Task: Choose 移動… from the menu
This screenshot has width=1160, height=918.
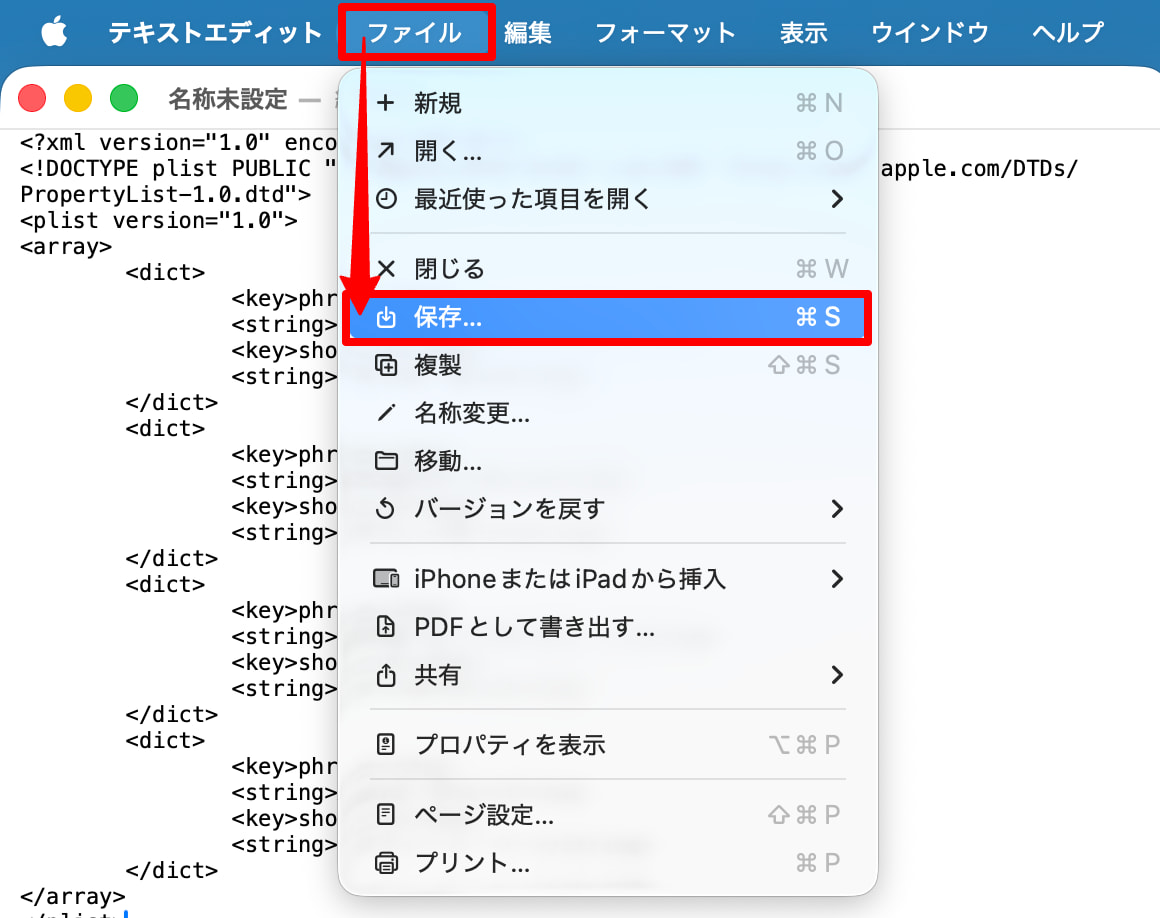Action: (x=607, y=461)
